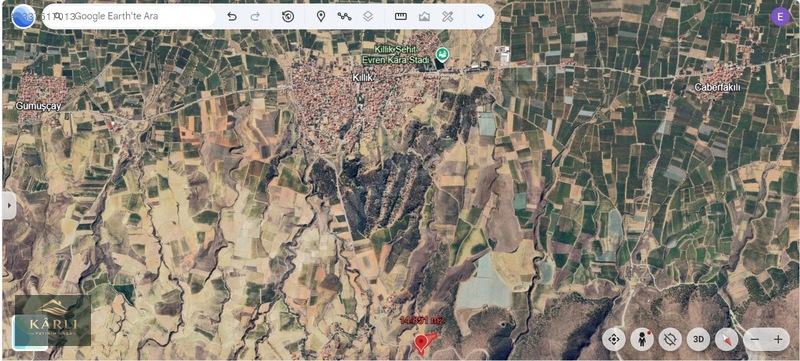The height and width of the screenshot is (361, 800).
Task: Activate Street View pegman button
Action: 642,339
